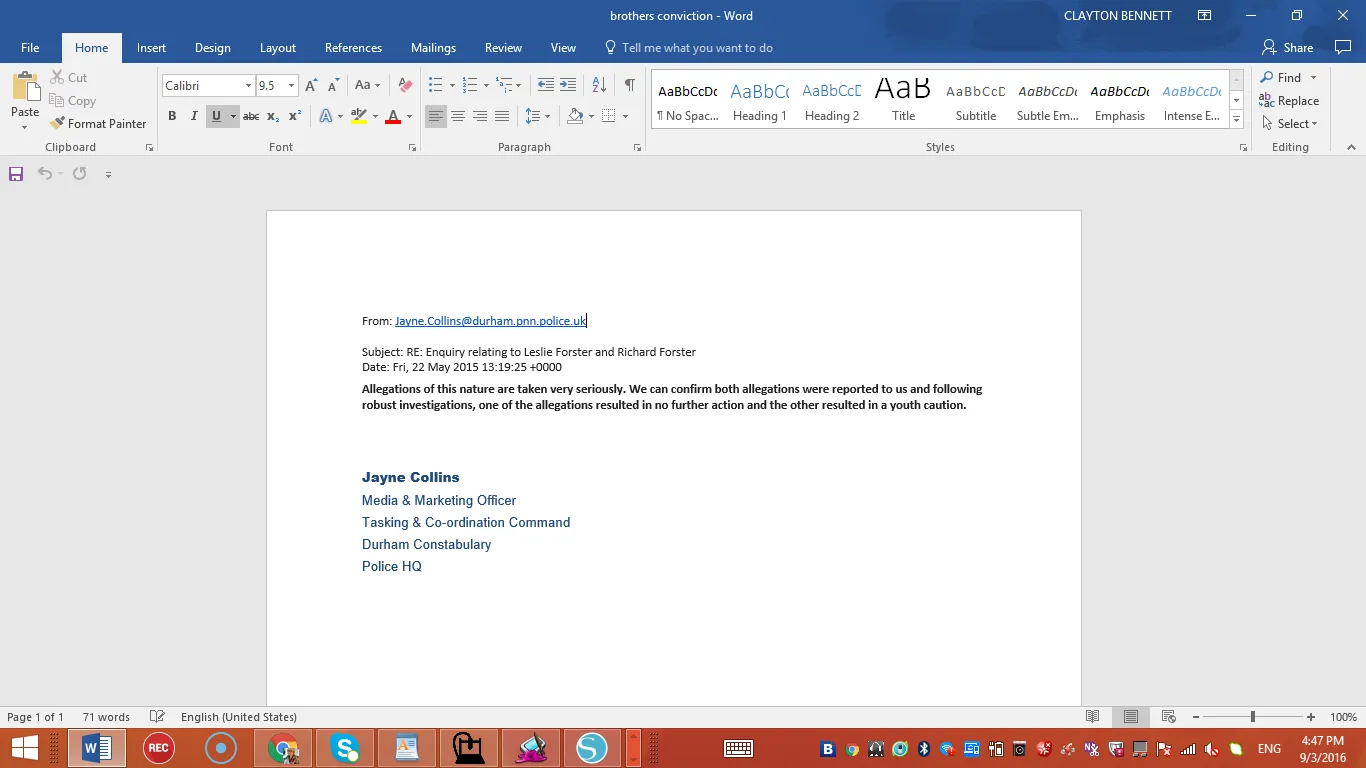
Task: Open Windows Start menu
Action: (25, 747)
